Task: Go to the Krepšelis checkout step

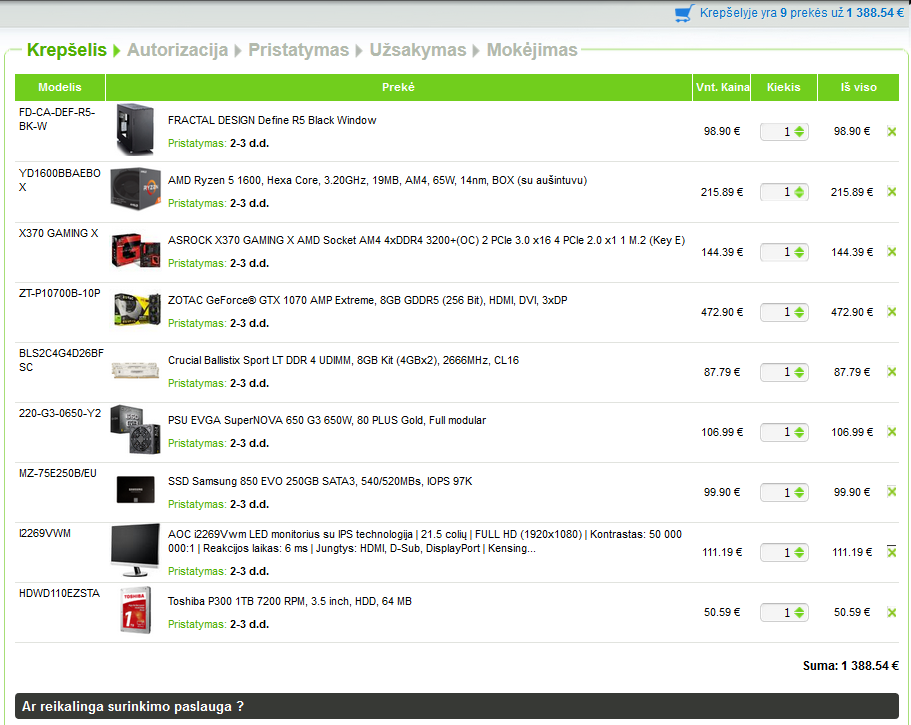Action: click(x=67, y=50)
